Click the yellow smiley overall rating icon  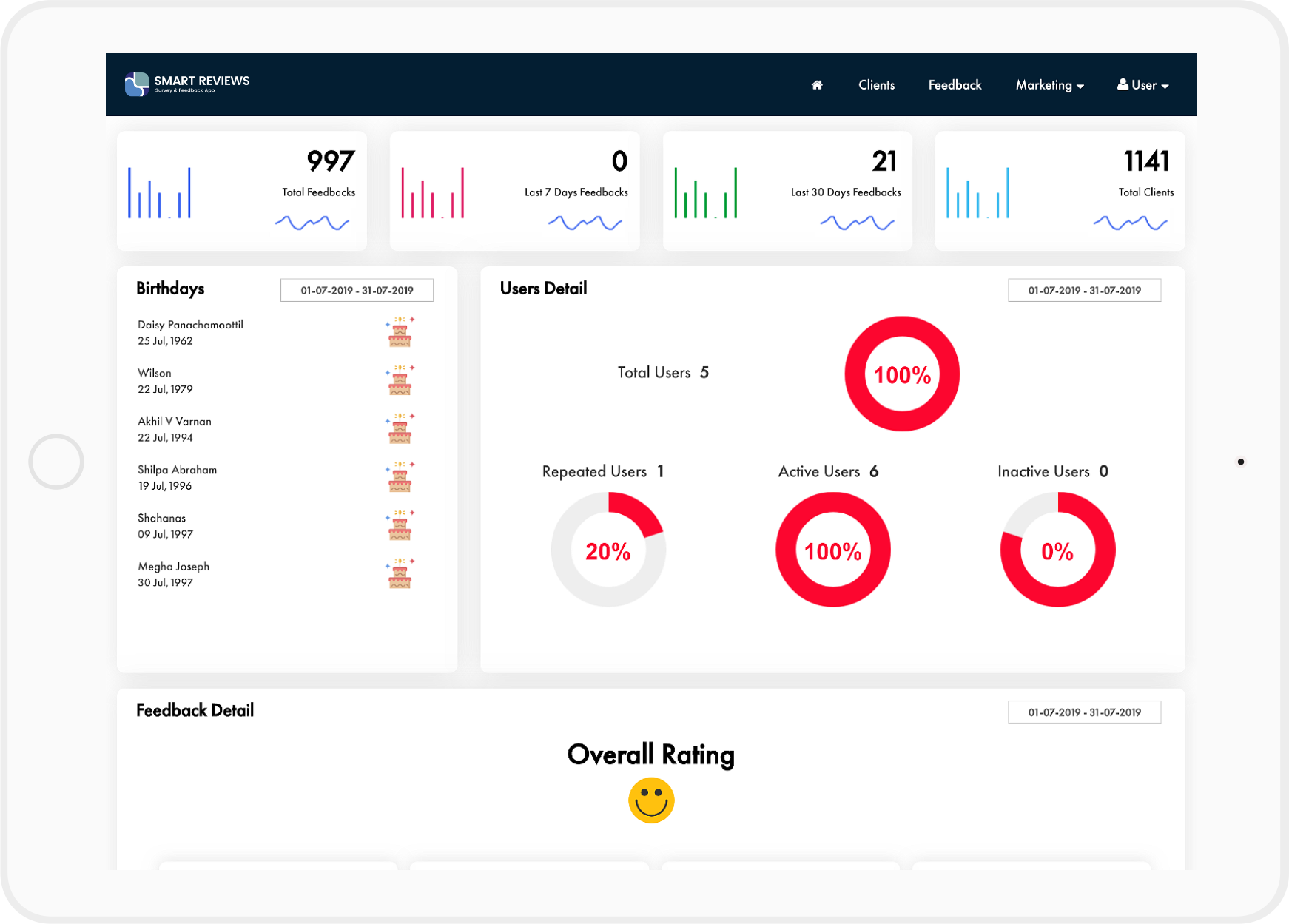point(651,800)
